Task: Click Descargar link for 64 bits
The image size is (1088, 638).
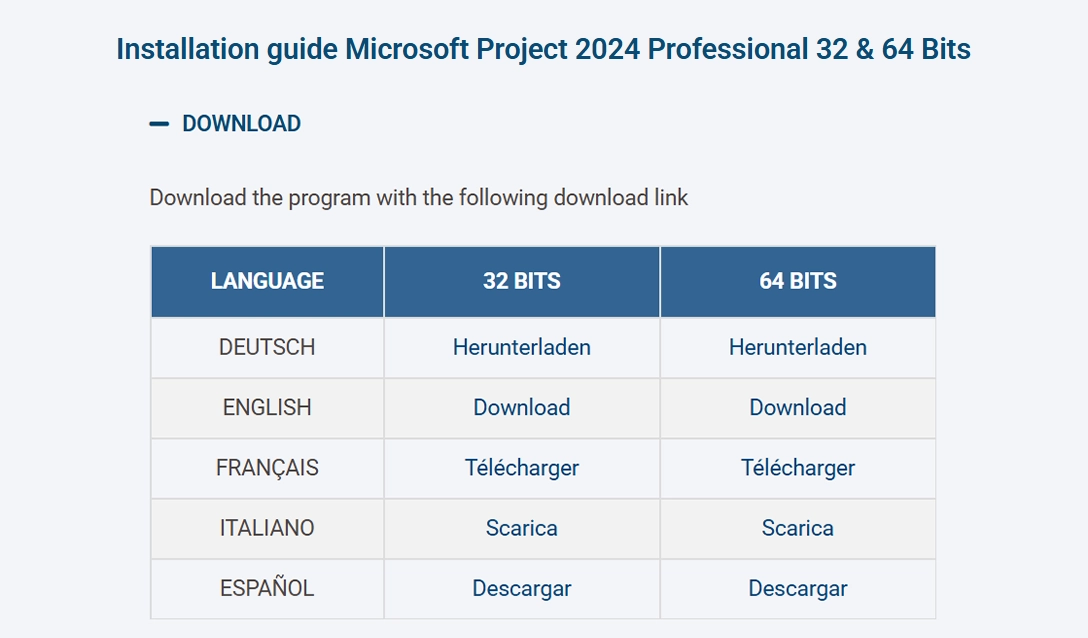Action: pyautogui.click(x=797, y=588)
